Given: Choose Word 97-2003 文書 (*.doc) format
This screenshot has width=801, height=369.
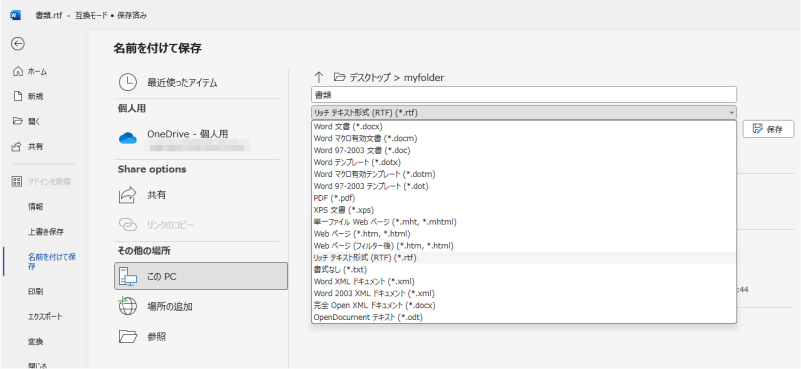Looking at the screenshot, I should [x=524, y=150].
